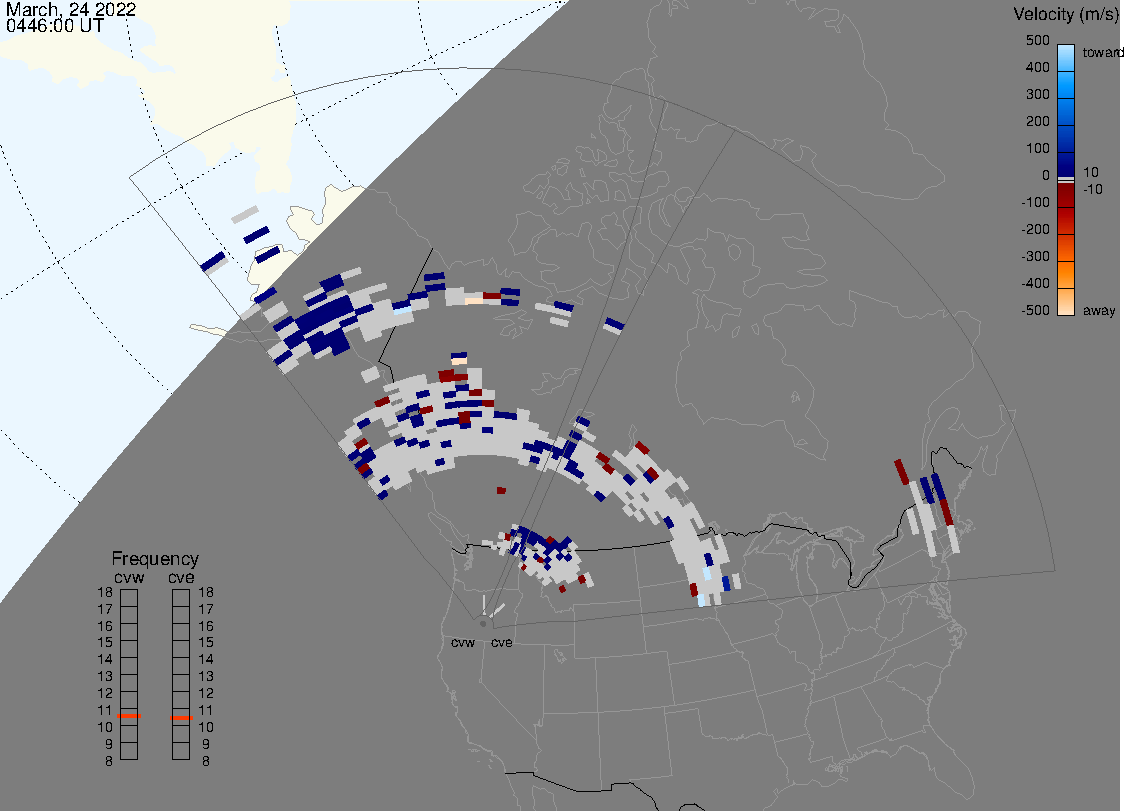The image size is (1124, 811).
Task: Click the 8 label on the cvw frequency scale
Action: click(x=109, y=762)
